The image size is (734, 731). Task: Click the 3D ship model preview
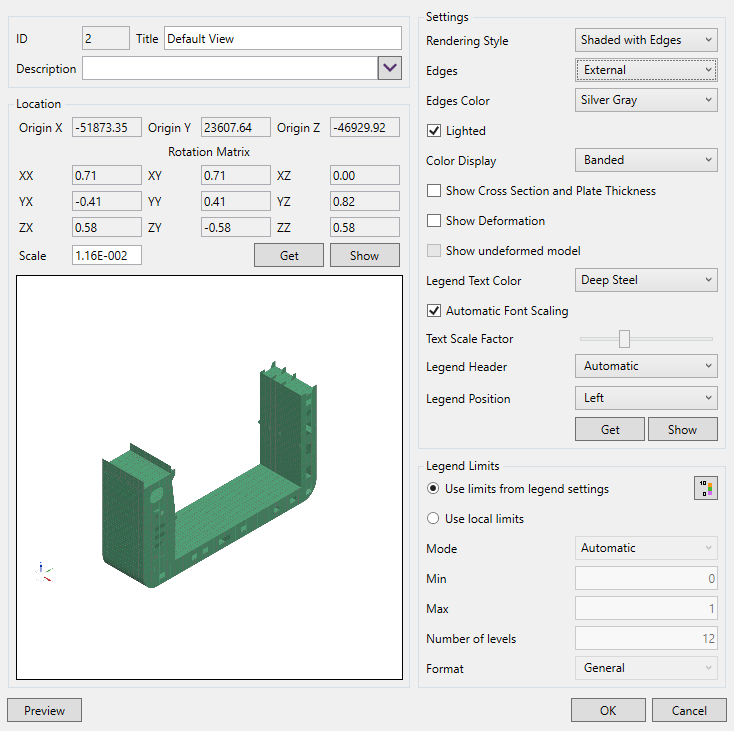tap(210, 470)
